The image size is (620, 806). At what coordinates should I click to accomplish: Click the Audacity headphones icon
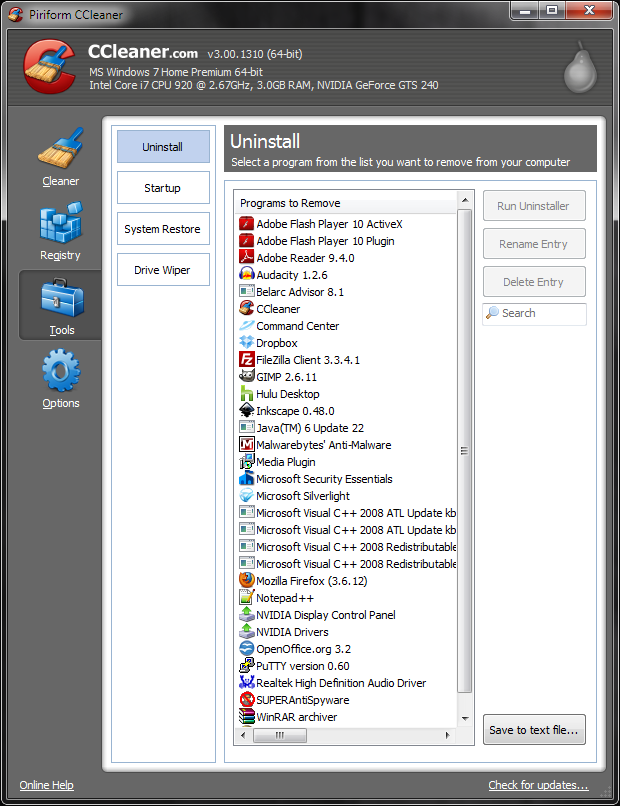247,274
